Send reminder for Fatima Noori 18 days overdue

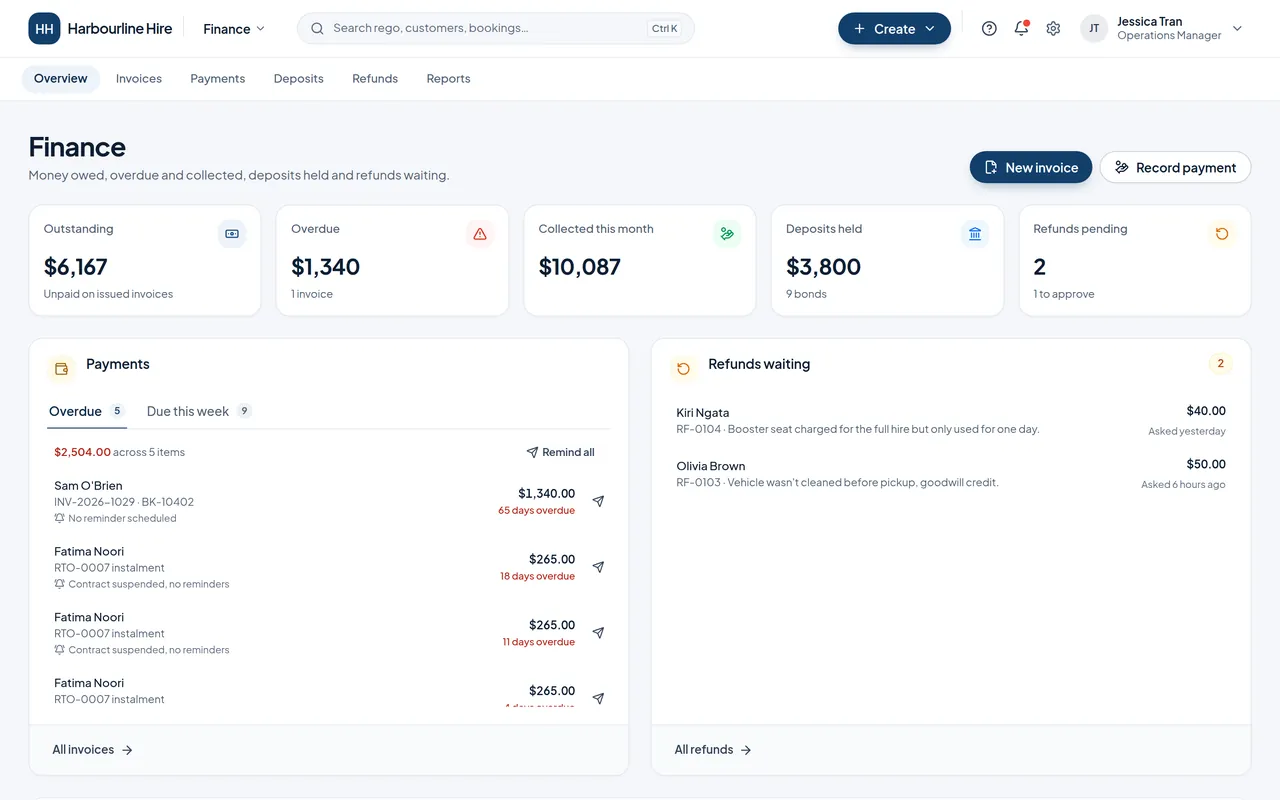[x=598, y=567]
